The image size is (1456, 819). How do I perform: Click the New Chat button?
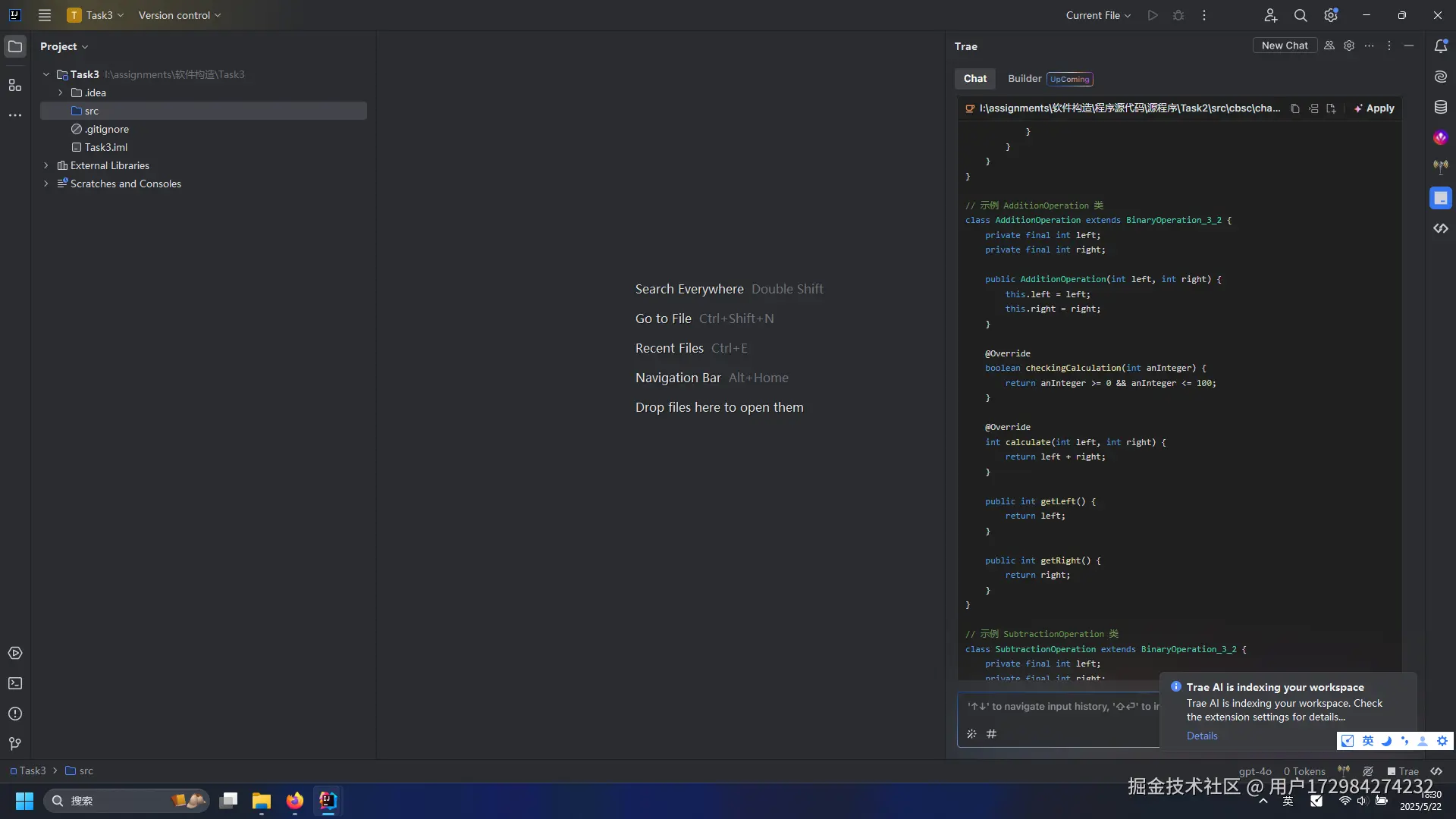(x=1285, y=45)
